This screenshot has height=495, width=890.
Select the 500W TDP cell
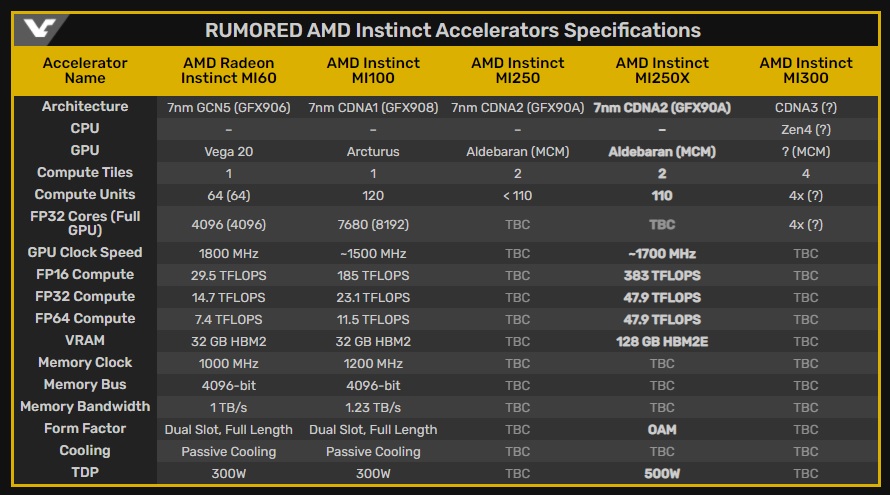(661, 474)
